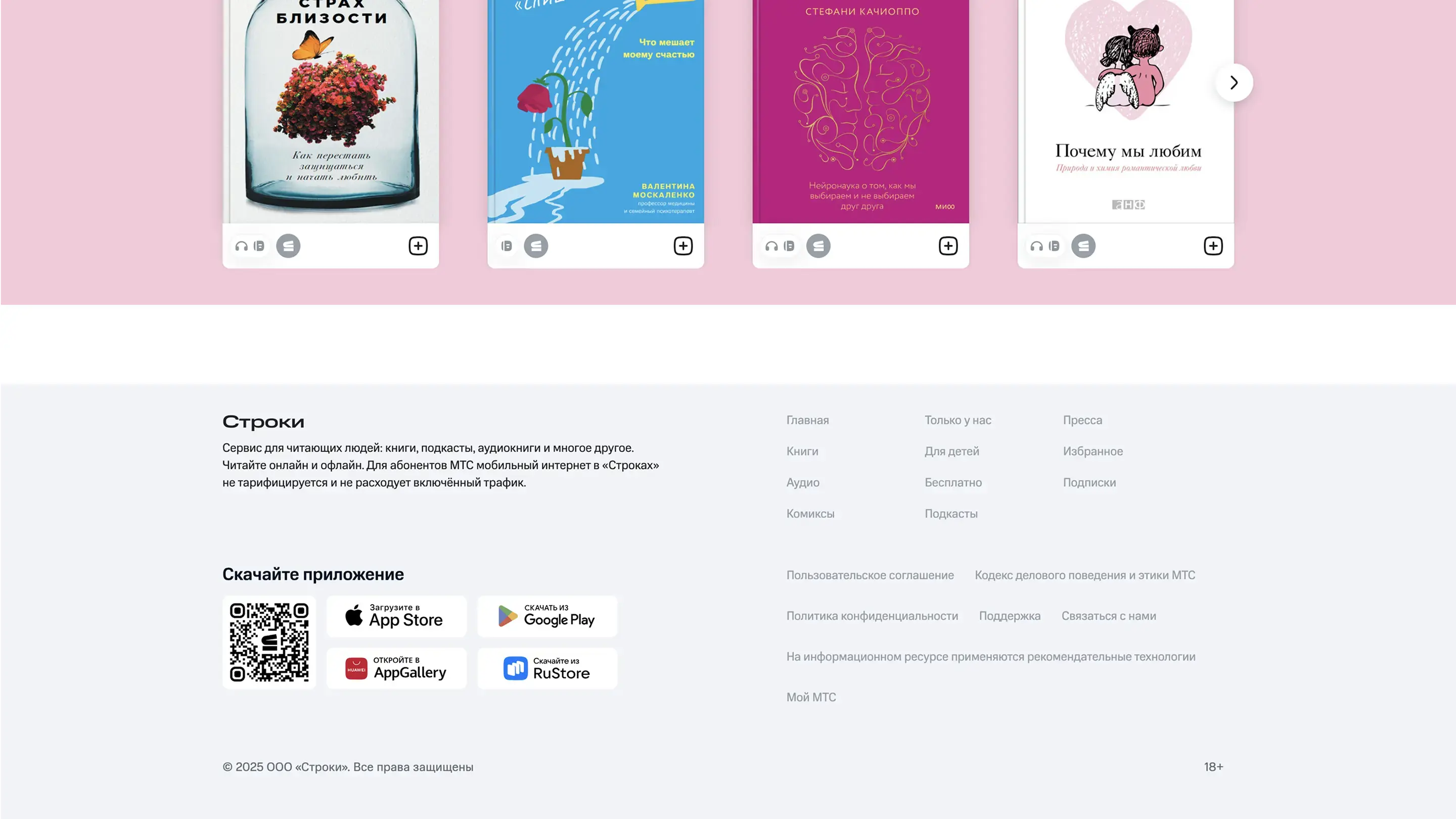1456x819 pixels.
Task: Add Почему мы любим with plus icon
Action: coord(1213,246)
